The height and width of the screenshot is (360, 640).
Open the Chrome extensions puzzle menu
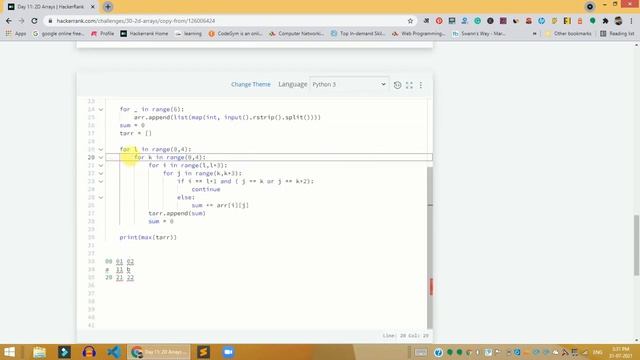click(x=605, y=21)
